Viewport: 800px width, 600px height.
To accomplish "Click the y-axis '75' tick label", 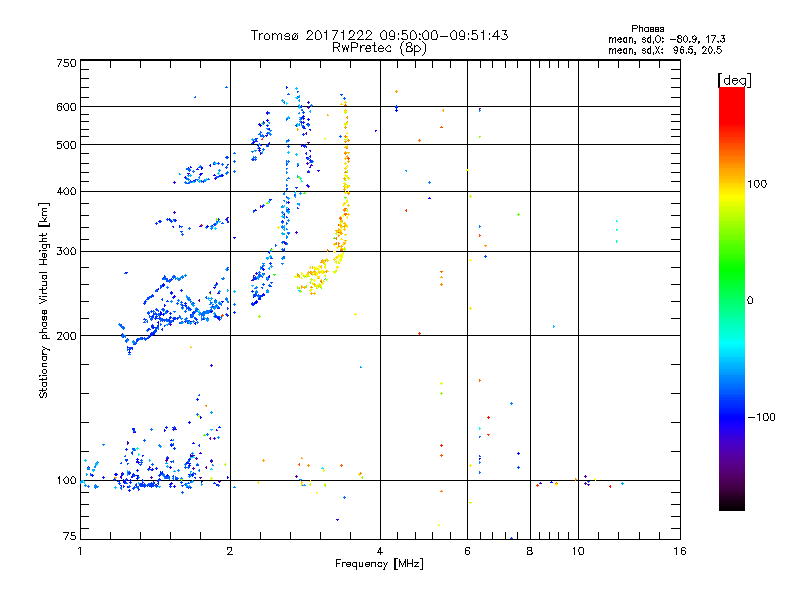I will coord(70,536).
